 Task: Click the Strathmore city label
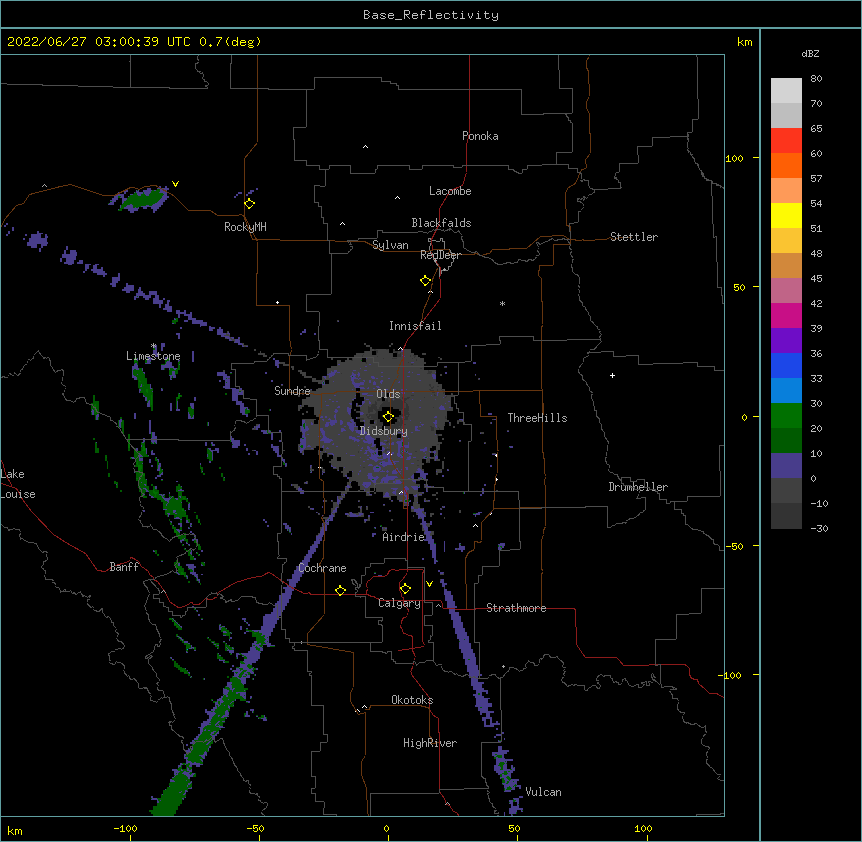(516, 608)
